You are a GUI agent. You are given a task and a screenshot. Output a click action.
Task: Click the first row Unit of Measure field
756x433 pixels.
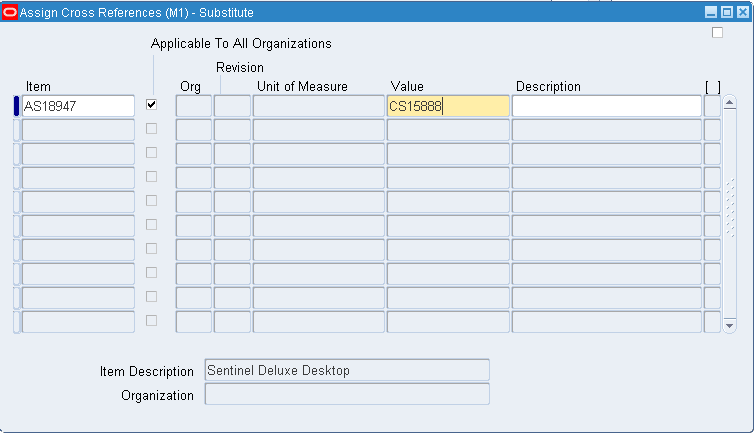(x=318, y=105)
